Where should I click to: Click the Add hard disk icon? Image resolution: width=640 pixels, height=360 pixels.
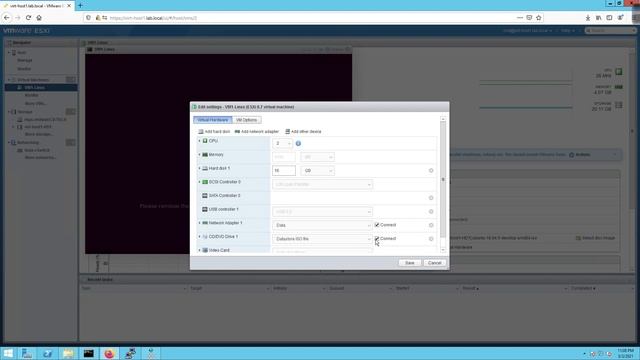(200, 131)
